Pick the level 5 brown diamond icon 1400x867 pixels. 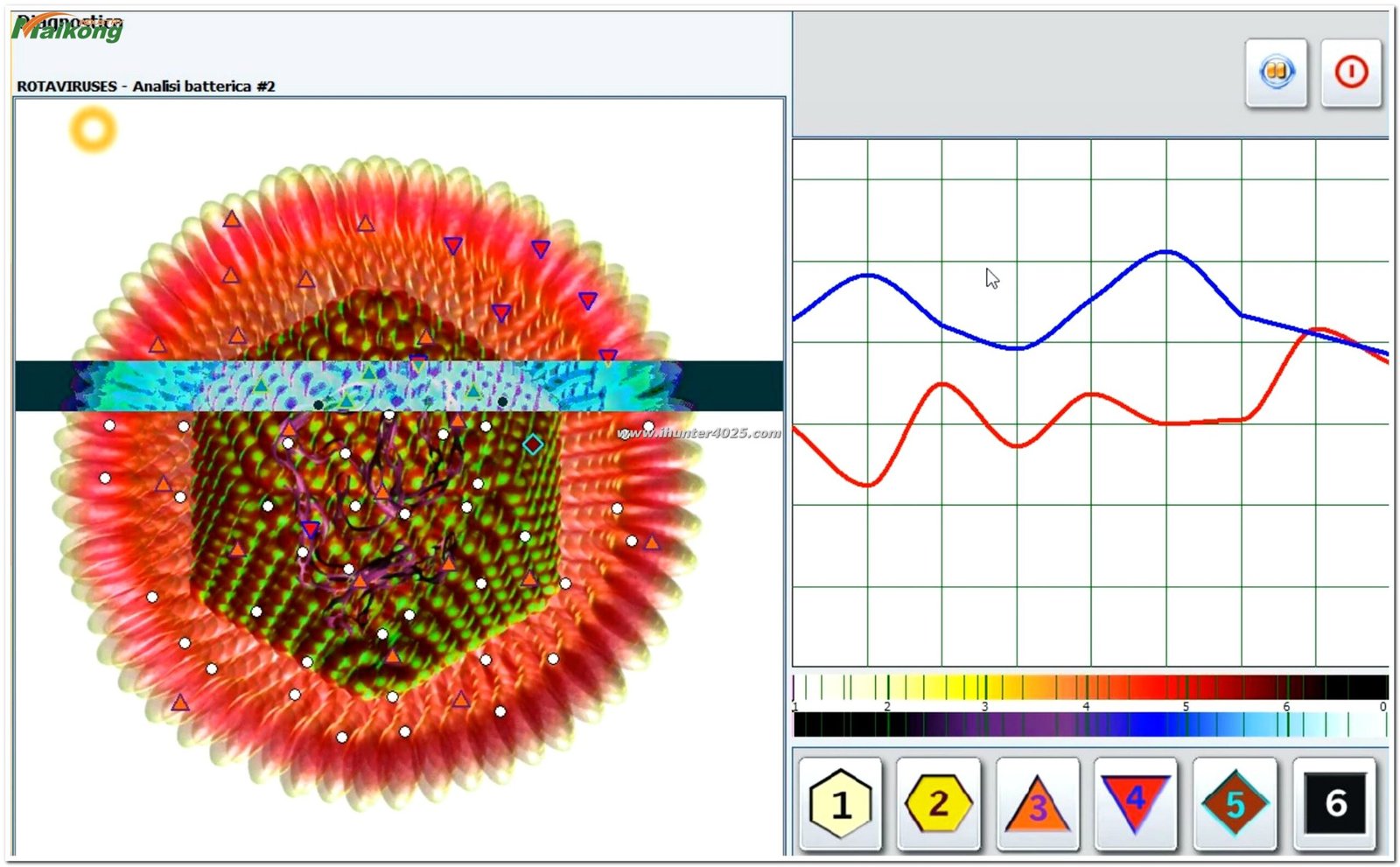pyautogui.click(x=1234, y=803)
